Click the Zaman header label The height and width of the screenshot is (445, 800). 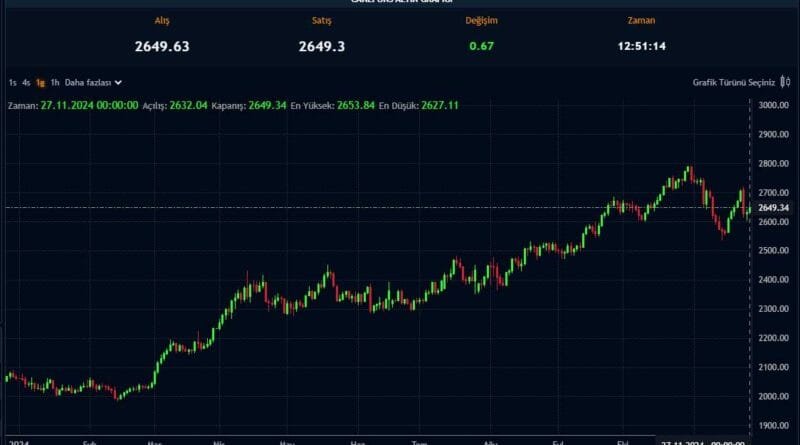pyautogui.click(x=641, y=20)
